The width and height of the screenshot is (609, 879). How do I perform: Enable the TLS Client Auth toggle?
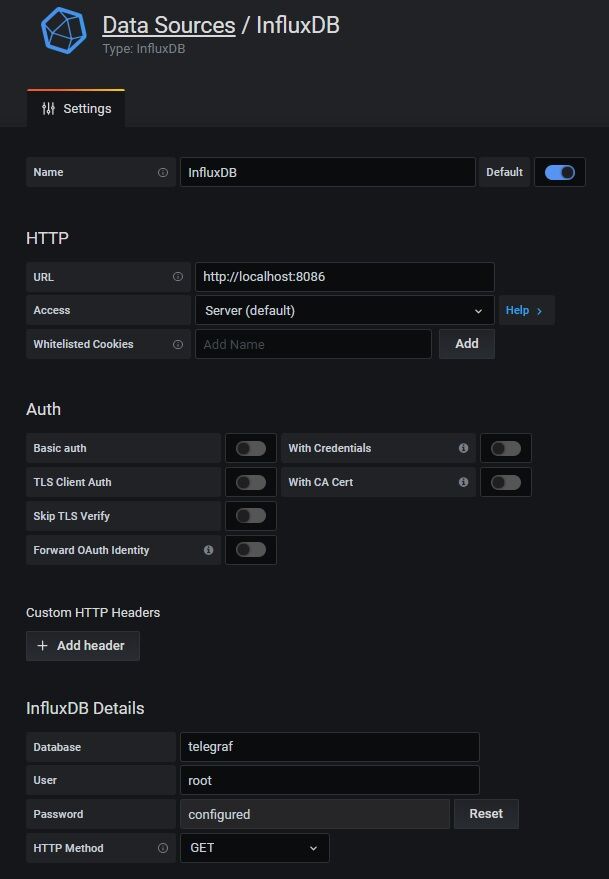point(251,482)
